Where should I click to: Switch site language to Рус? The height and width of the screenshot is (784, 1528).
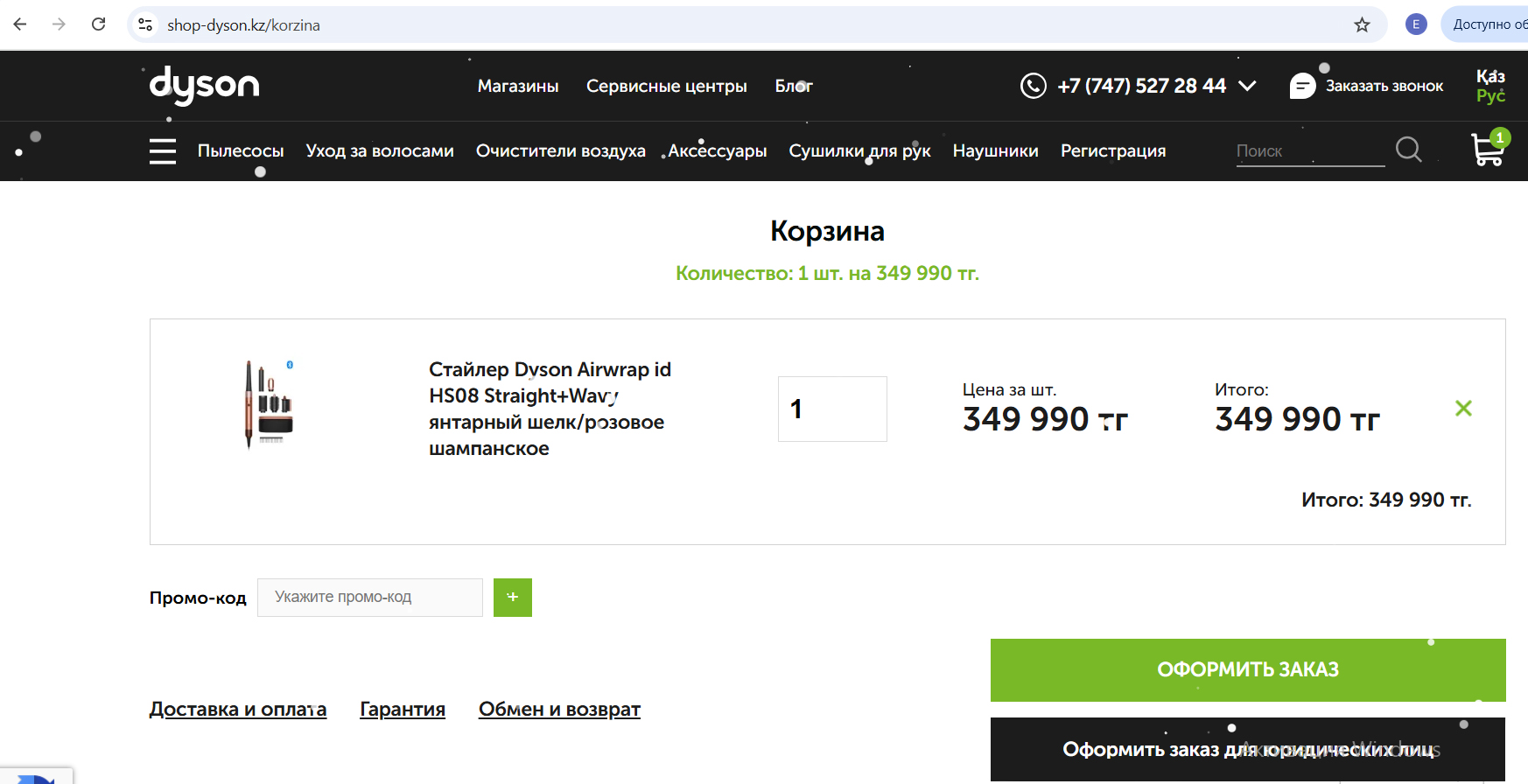(x=1490, y=95)
